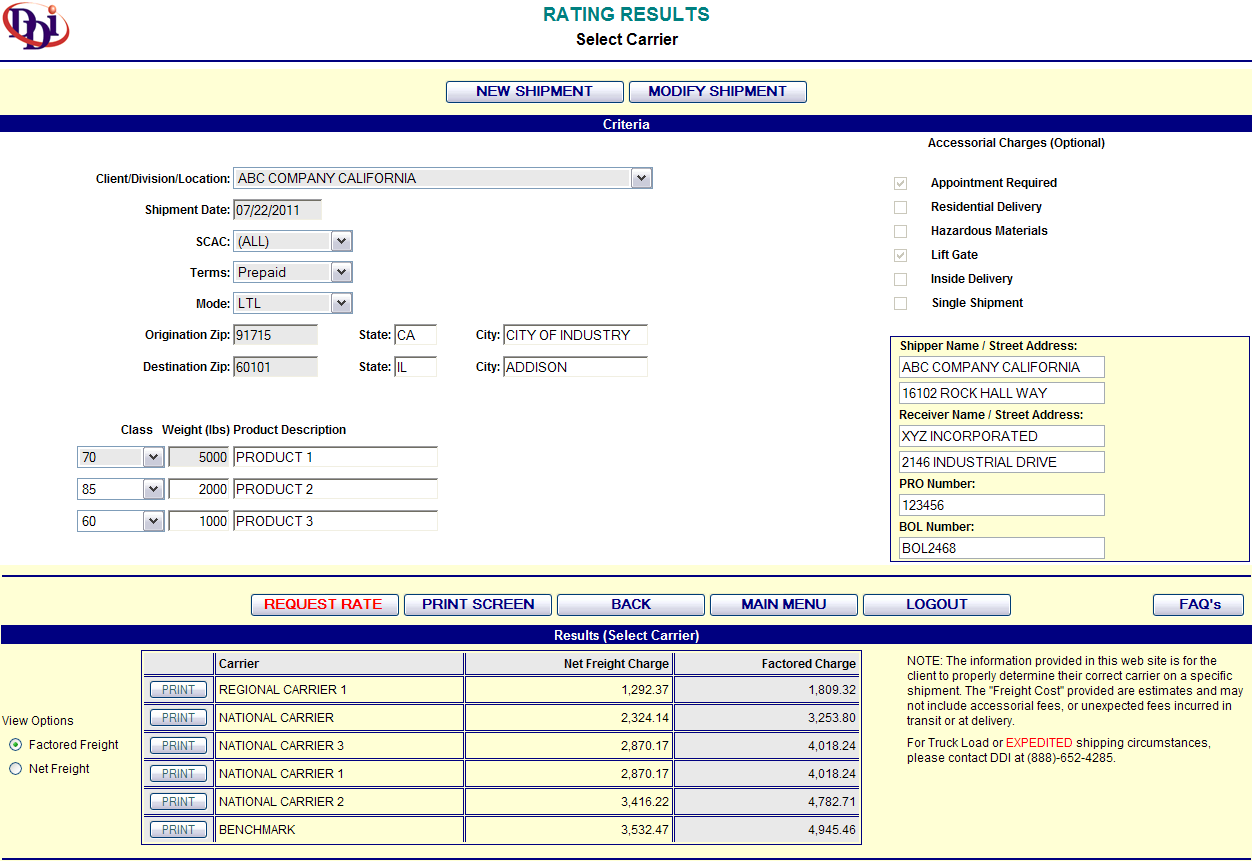Click the Addison city field
Image resolution: width=1255 pixels, height=864 pixels.
click(575, 367)
